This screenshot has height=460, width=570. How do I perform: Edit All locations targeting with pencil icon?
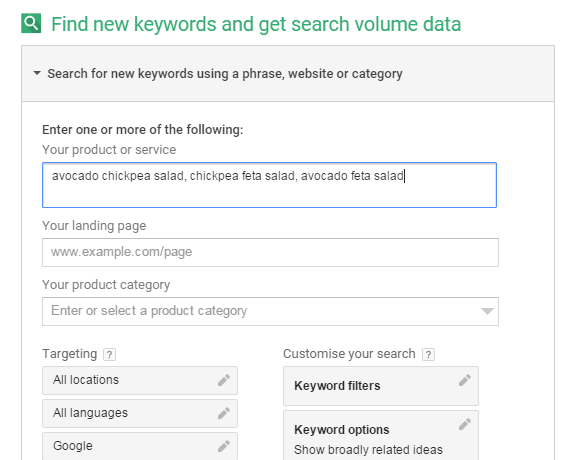tap(224, 380)
